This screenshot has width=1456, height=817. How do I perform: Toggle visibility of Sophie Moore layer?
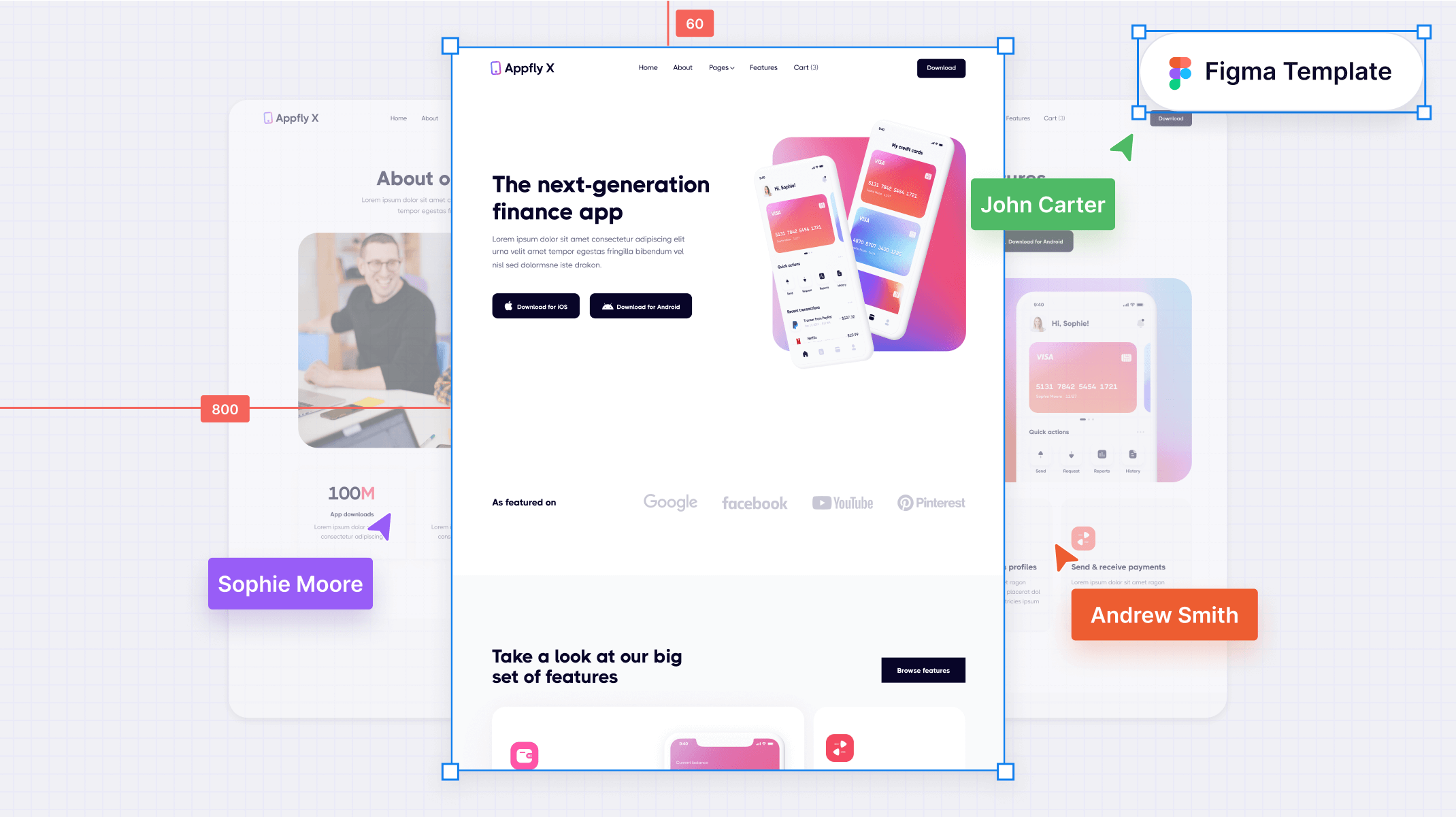290,584
